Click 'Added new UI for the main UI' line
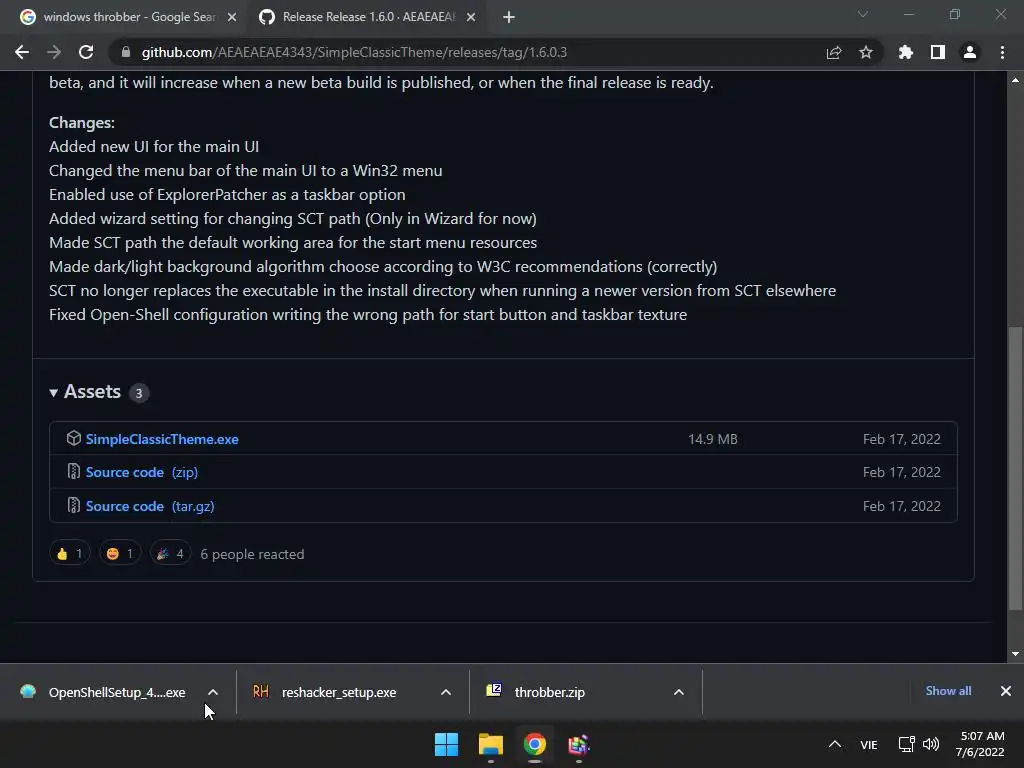 tap(154, 146)
